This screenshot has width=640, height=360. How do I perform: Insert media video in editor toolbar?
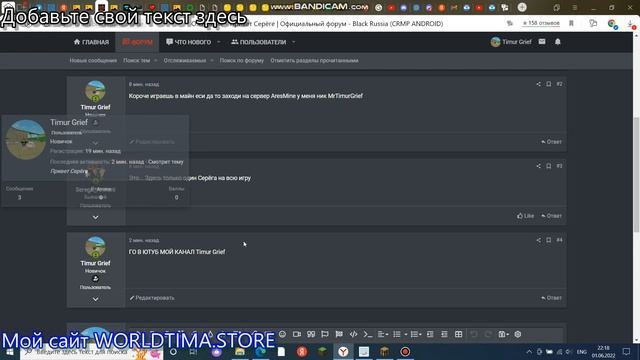[x=297, y=334]
